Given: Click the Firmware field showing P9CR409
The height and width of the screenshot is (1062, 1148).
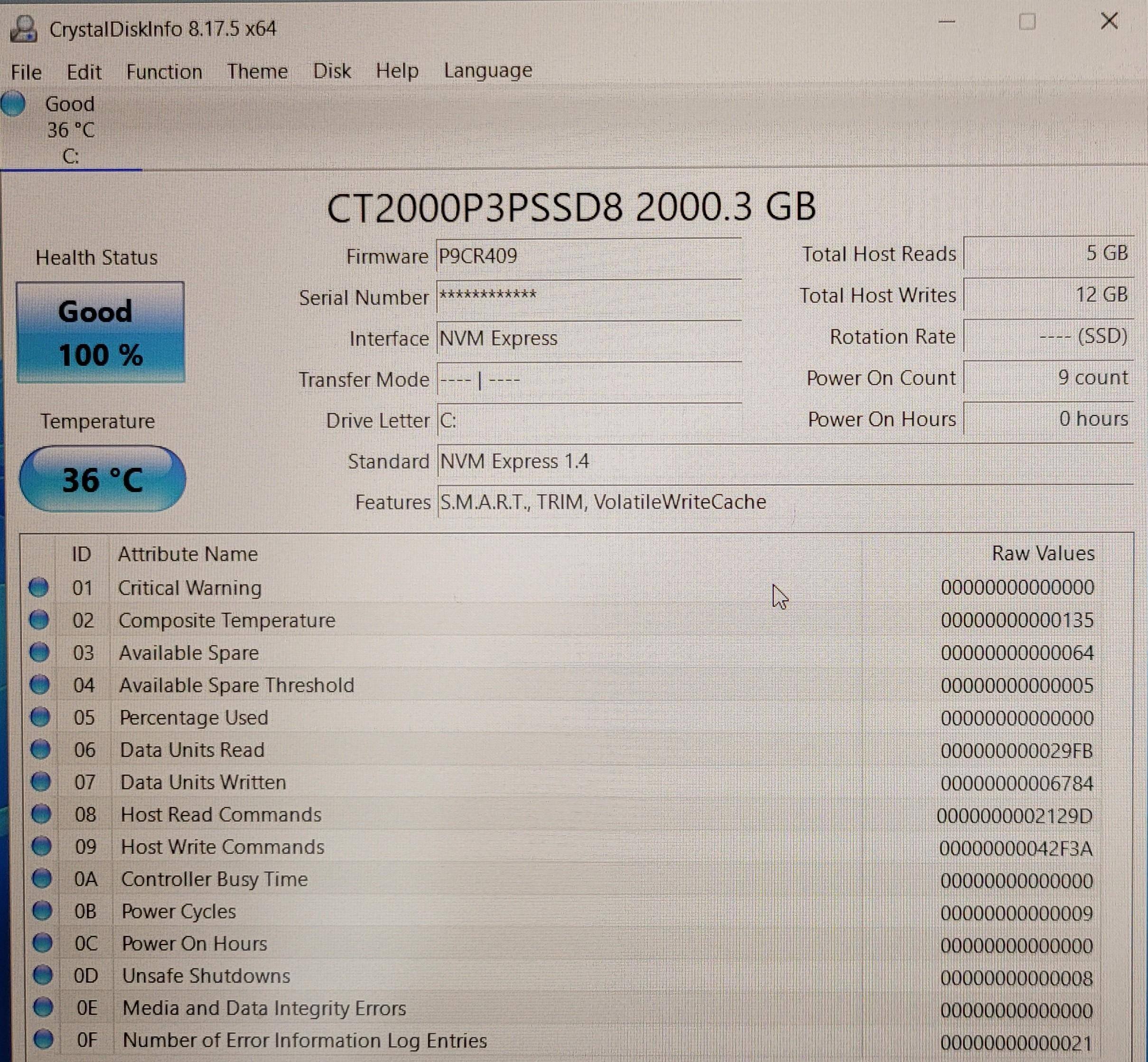Looking at the screenshot, I should click(588, 256).
